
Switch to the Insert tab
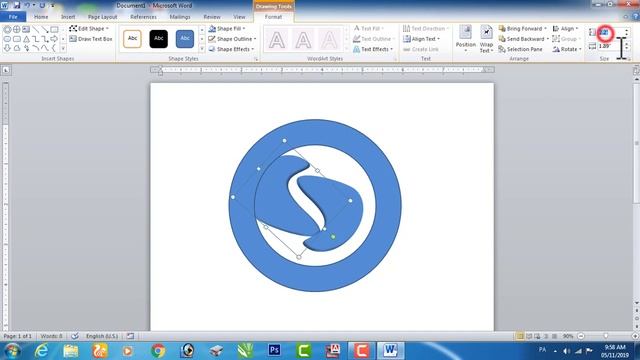click(68, 17)
